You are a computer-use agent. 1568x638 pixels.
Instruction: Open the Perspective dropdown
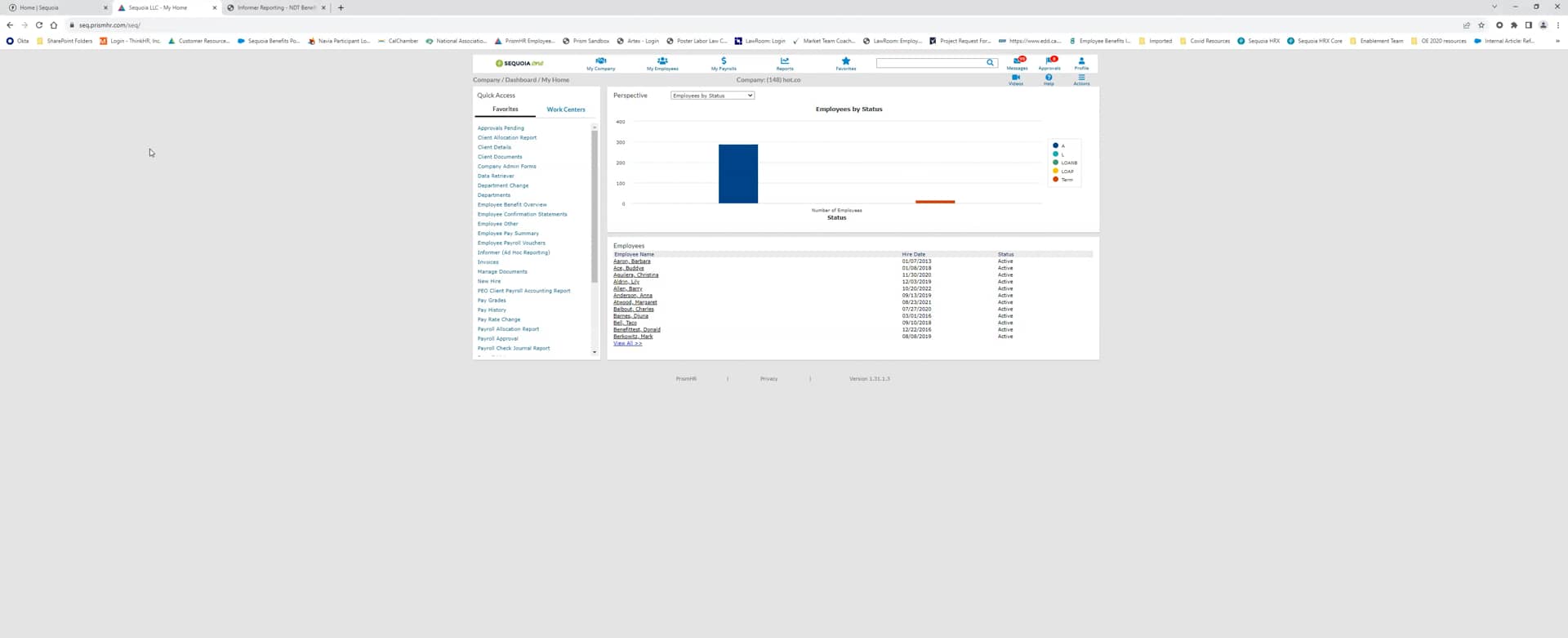tap(712, 96)
